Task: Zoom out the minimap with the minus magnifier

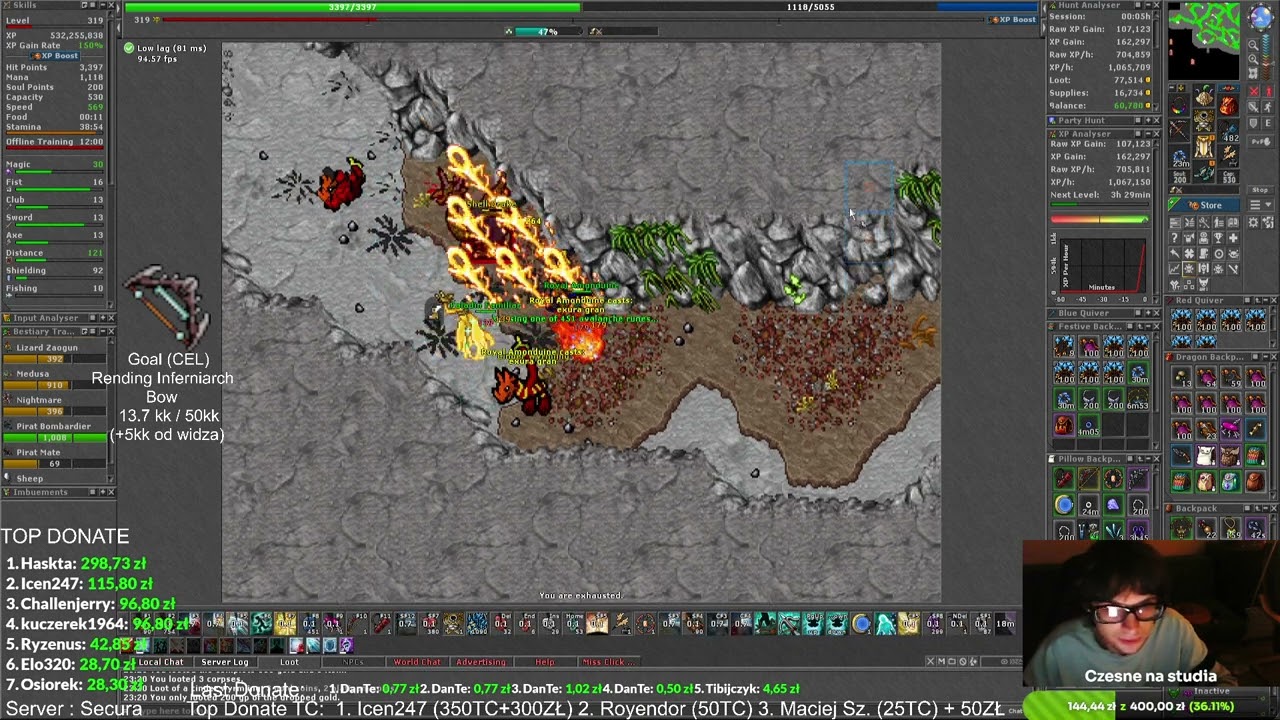Action: coord(1253,45)
